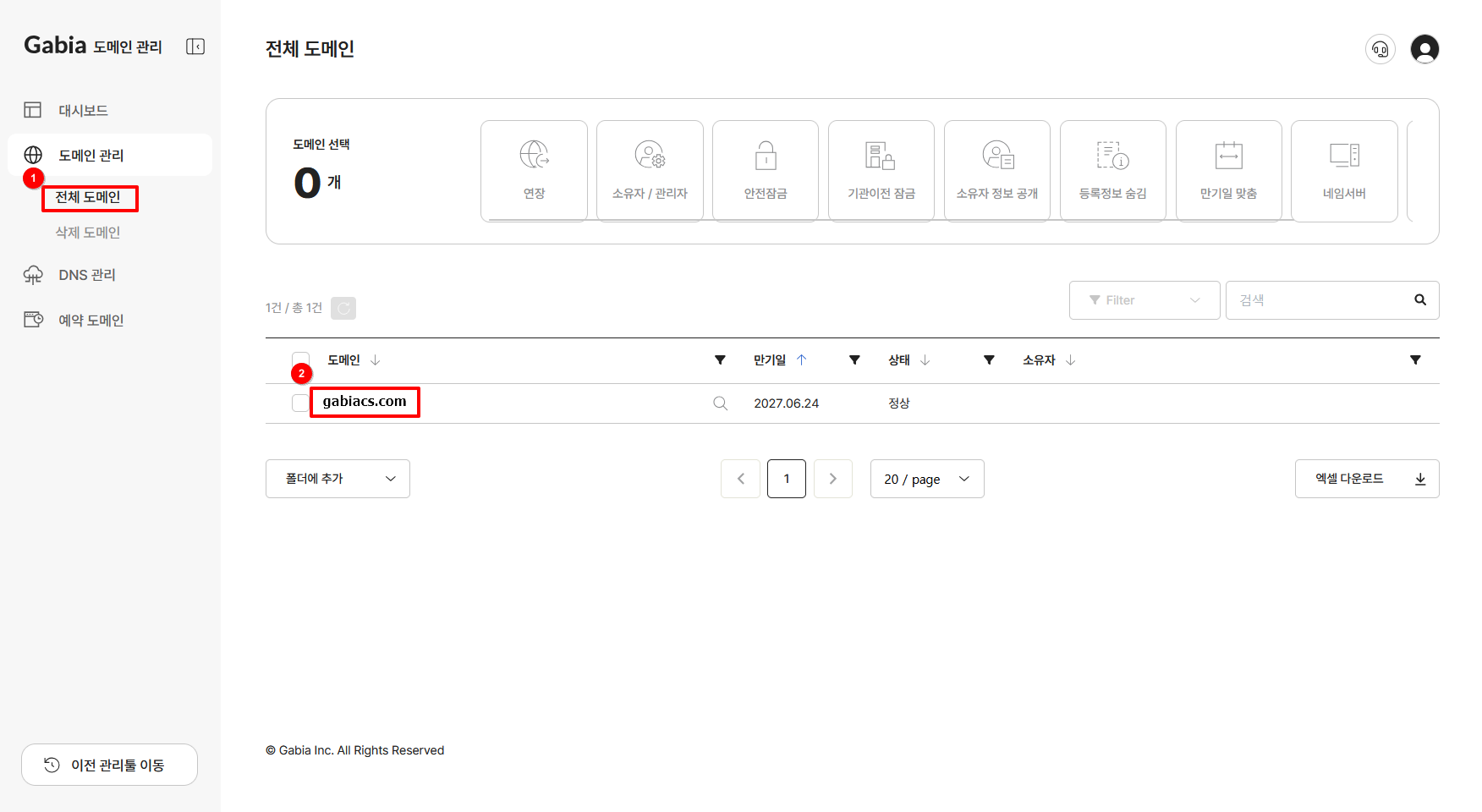Open filter funnel before 상태 column
This screenshot has height=812, width=1482.
point(854,360)
